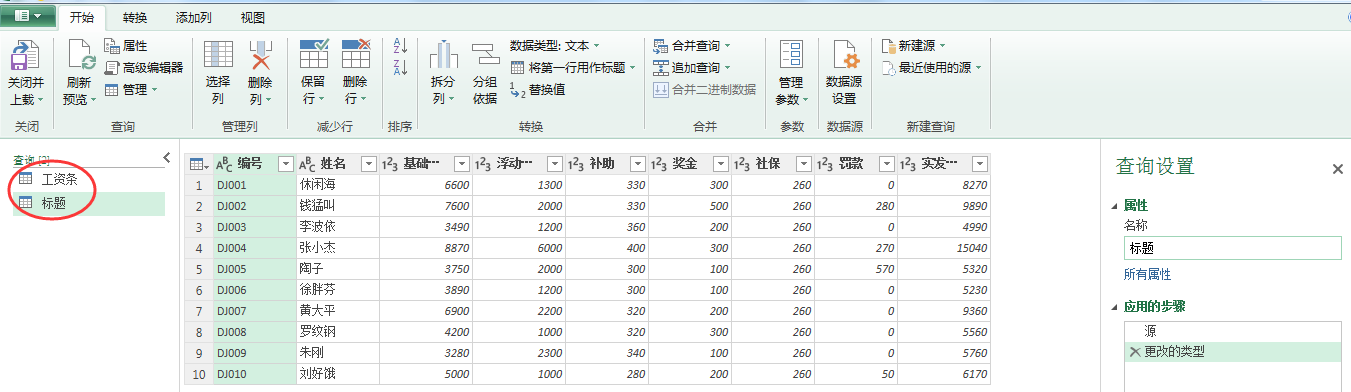Open filter dropdown for 编号 column

[286, 164]
